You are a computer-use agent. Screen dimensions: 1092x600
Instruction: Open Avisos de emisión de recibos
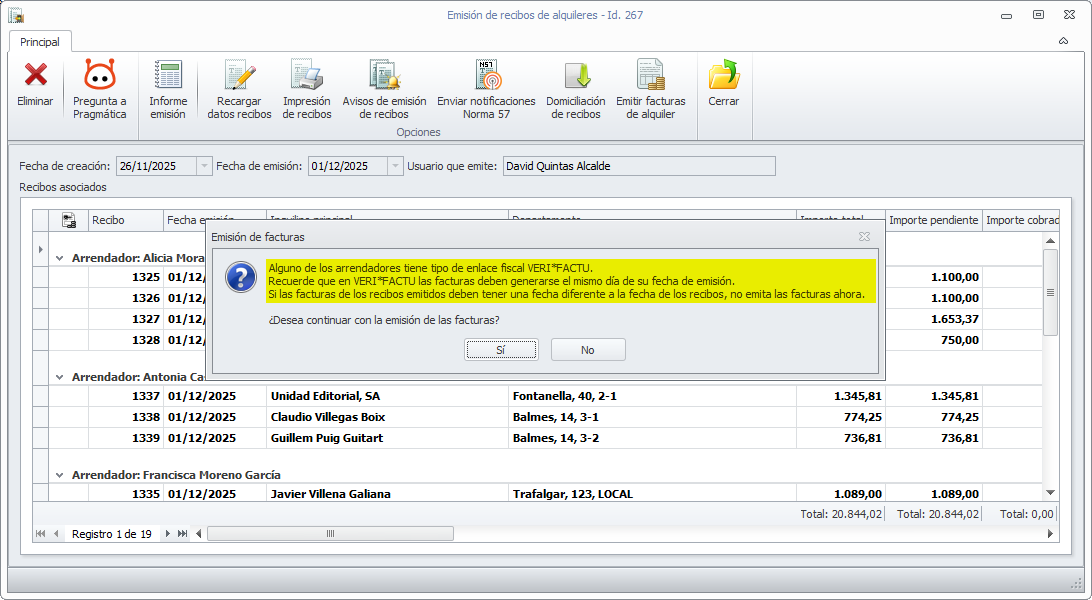tap(384, 89)
